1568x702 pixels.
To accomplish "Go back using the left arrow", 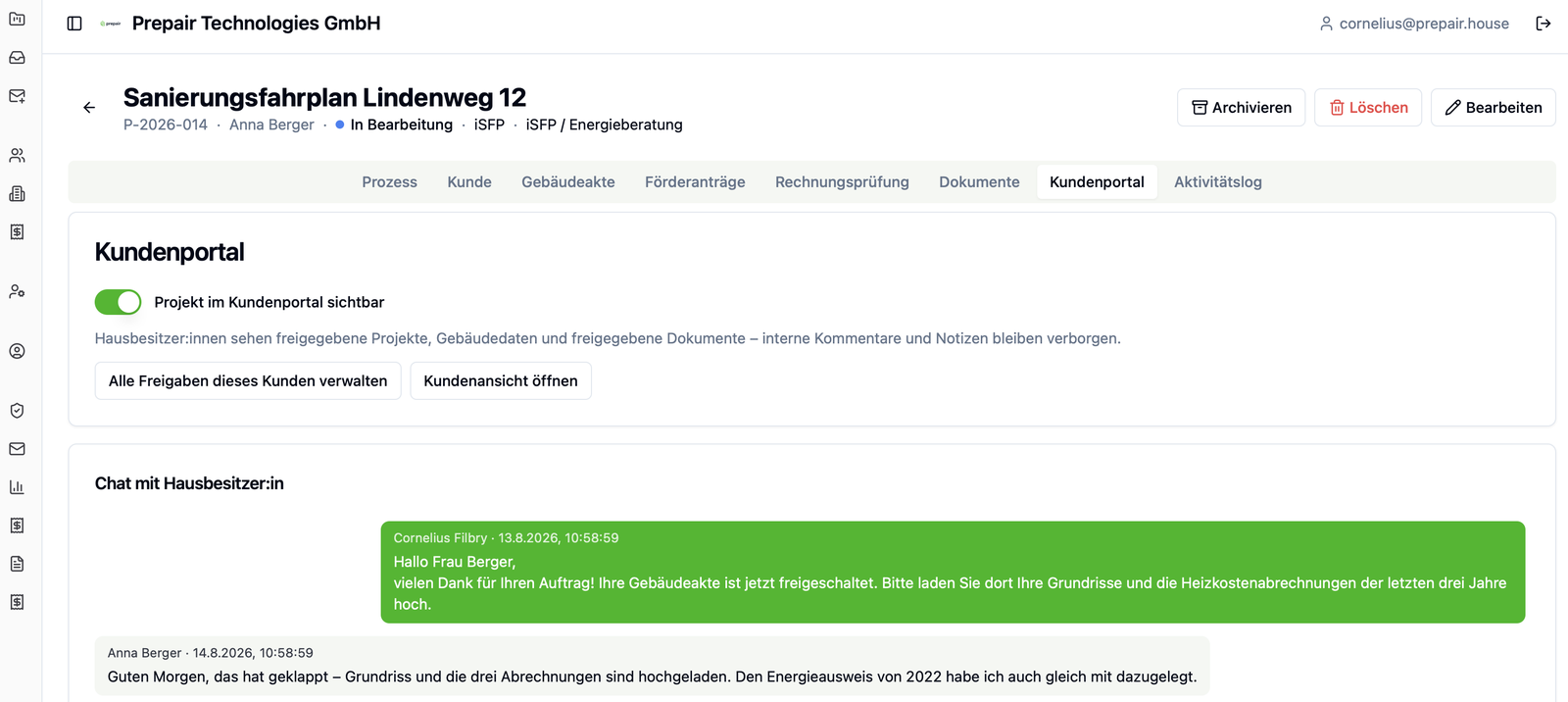I will pyautogui.click(x=89, y=108).
